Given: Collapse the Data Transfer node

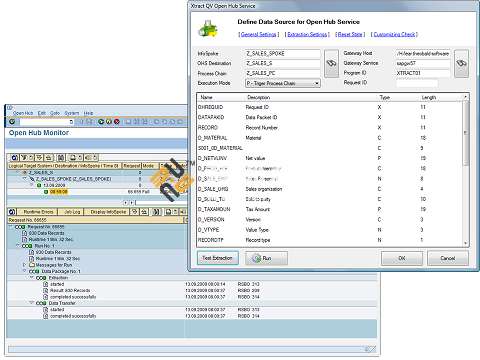Looking at the screenshot, I should tap(31, 303).
